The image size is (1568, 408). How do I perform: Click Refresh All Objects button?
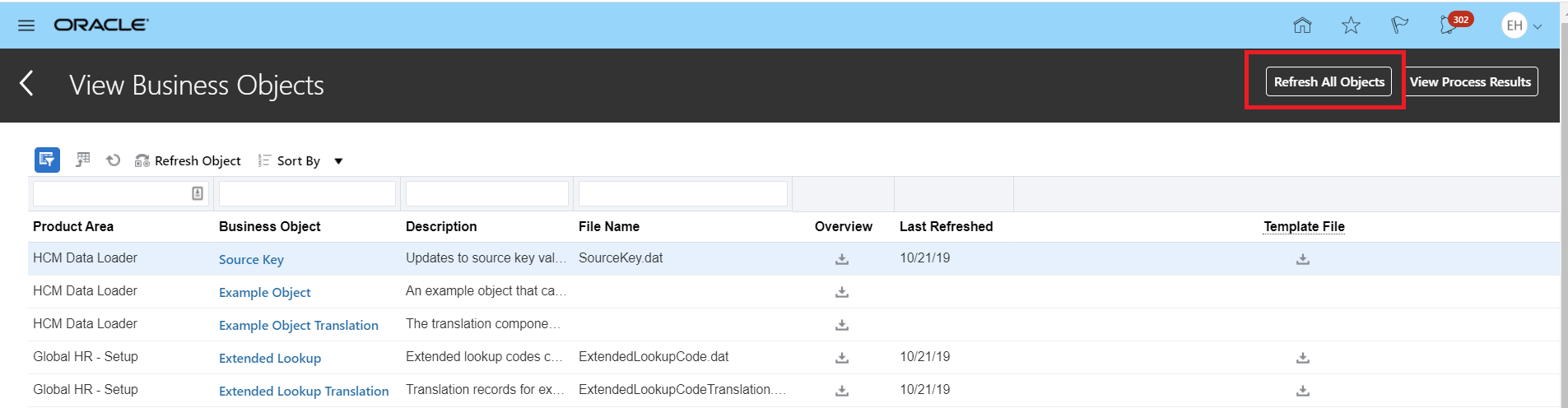pyautogui.click(x=1328, y=81)
